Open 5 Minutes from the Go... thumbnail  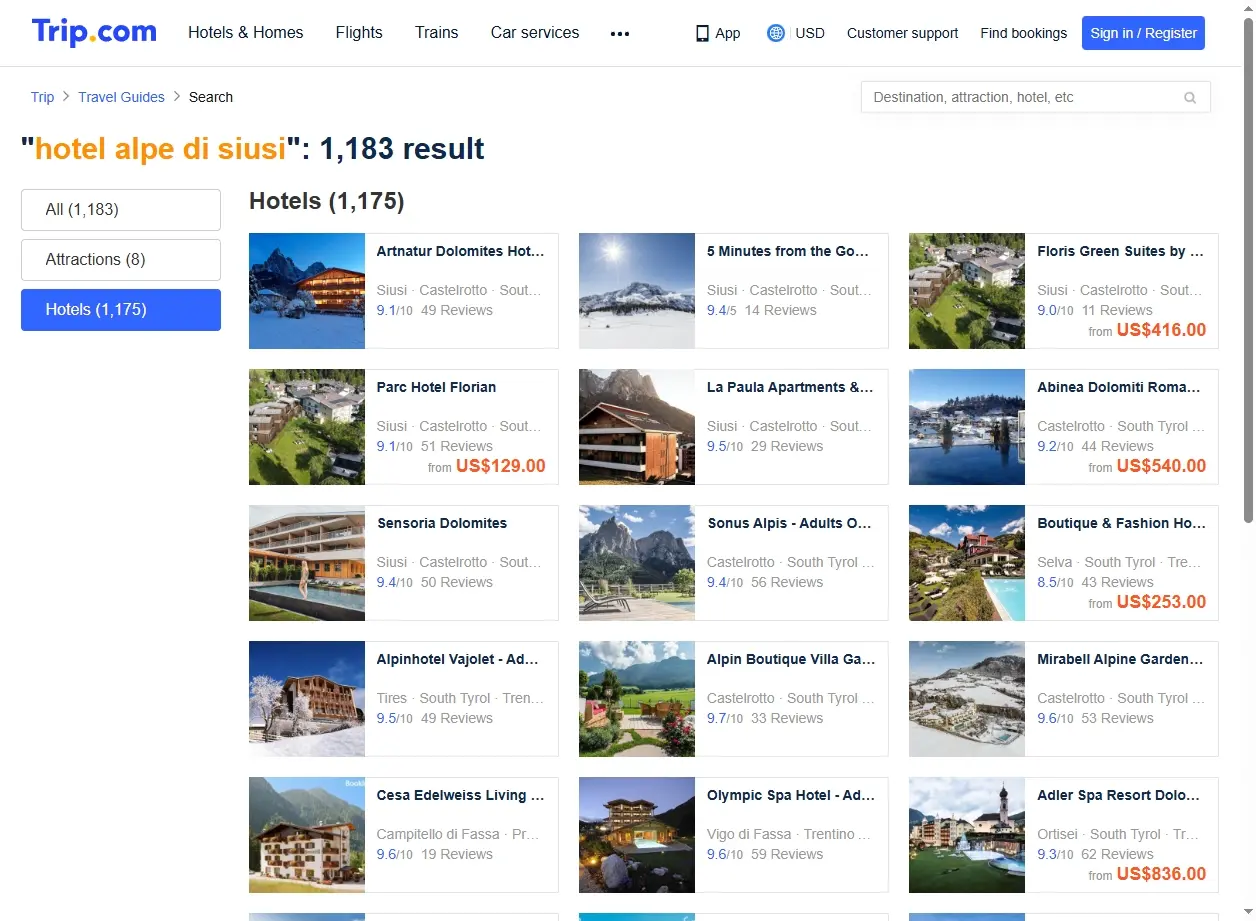(637, 291)
